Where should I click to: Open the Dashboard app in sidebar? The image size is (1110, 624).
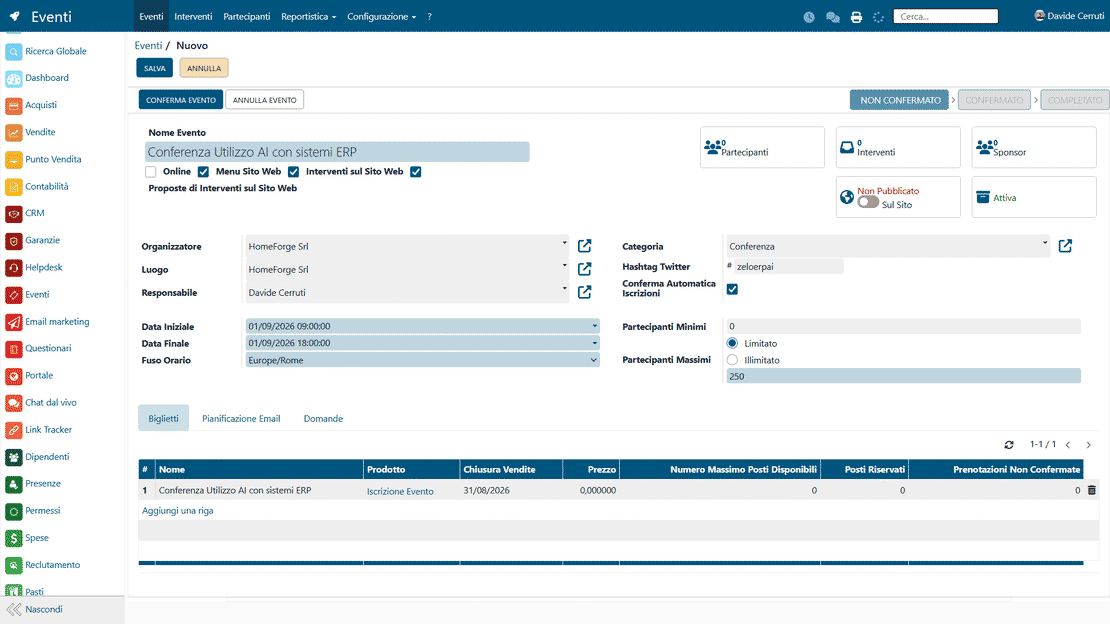tap(37, 78)
